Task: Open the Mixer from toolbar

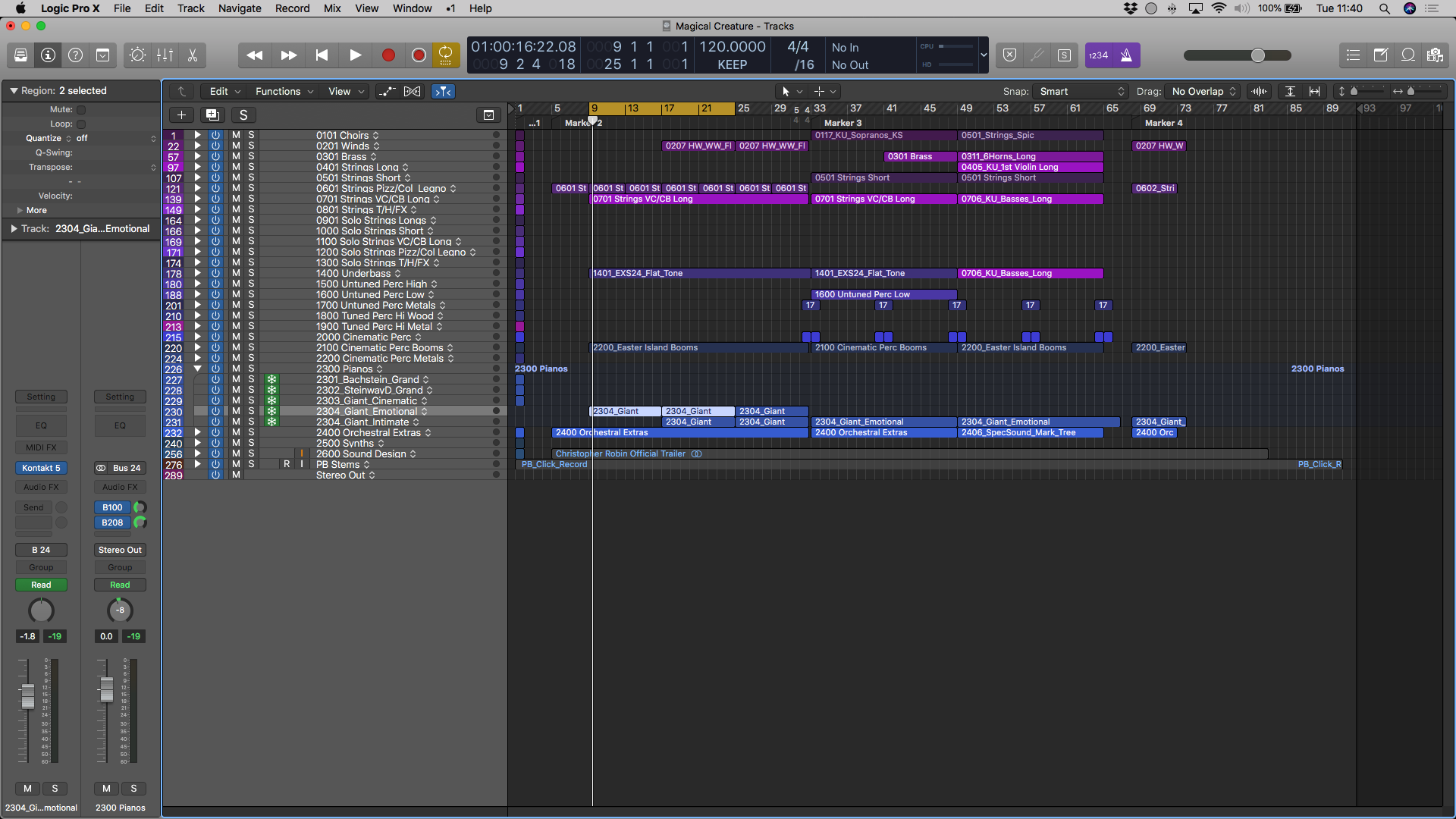Action: pyautogui.click(x=165, y=55)
